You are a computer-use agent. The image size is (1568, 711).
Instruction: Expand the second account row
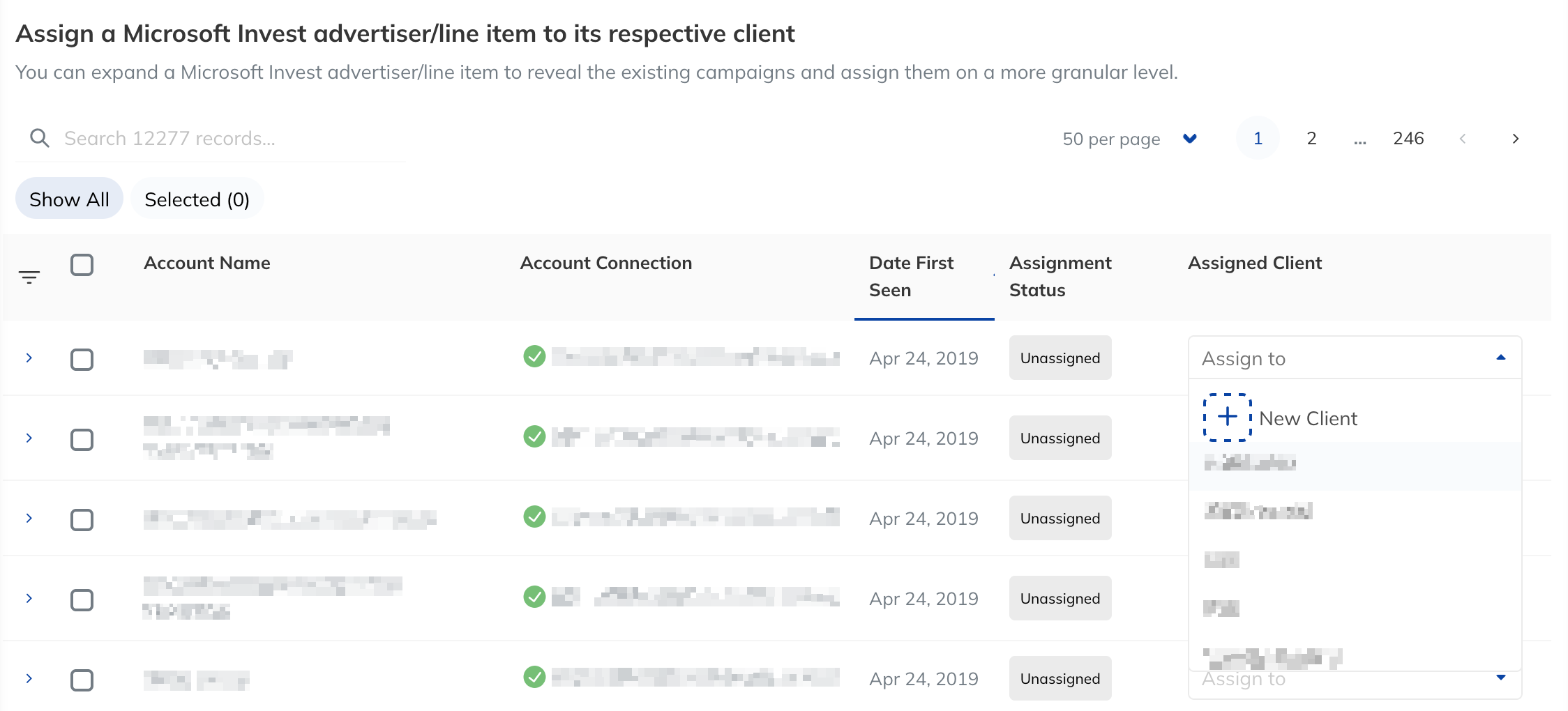(29, 438)
